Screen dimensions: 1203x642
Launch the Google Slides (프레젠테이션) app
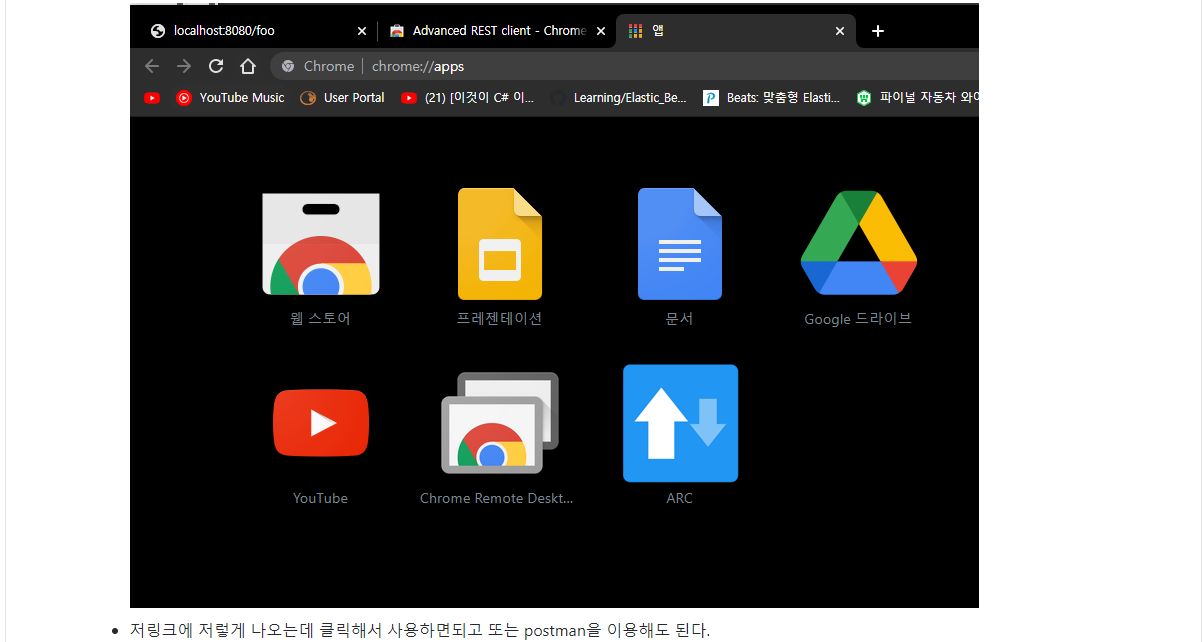click(500, 244)
